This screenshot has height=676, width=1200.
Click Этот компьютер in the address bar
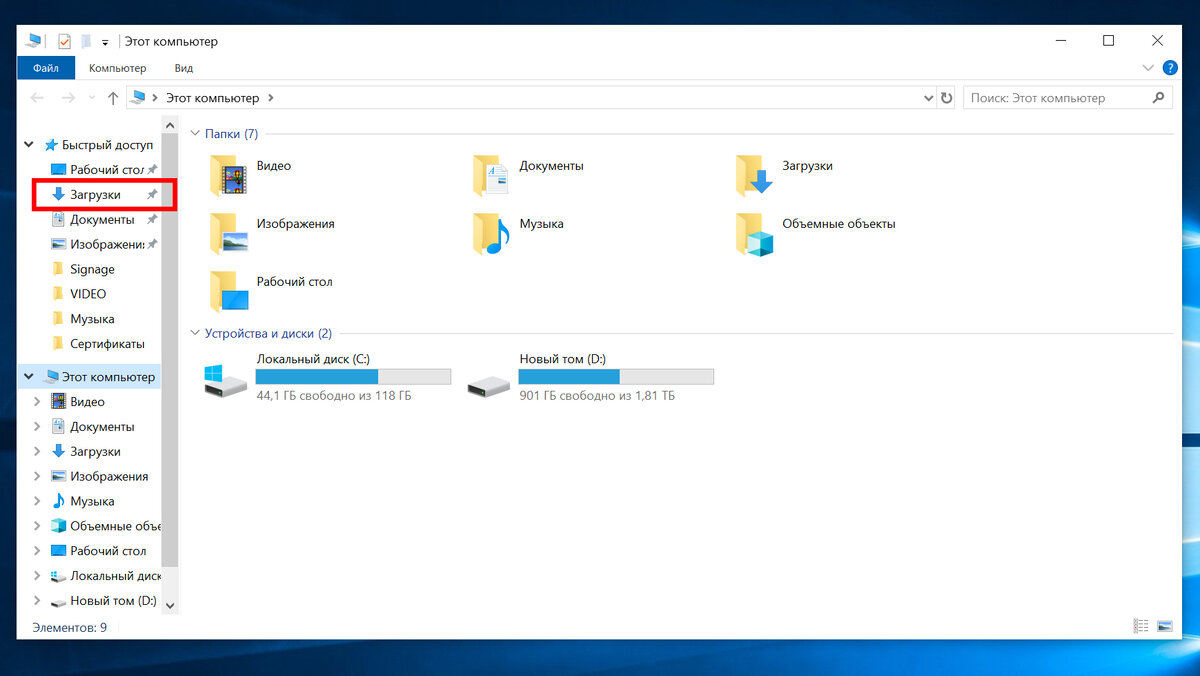pyautogui.click(x=212, y=98)
